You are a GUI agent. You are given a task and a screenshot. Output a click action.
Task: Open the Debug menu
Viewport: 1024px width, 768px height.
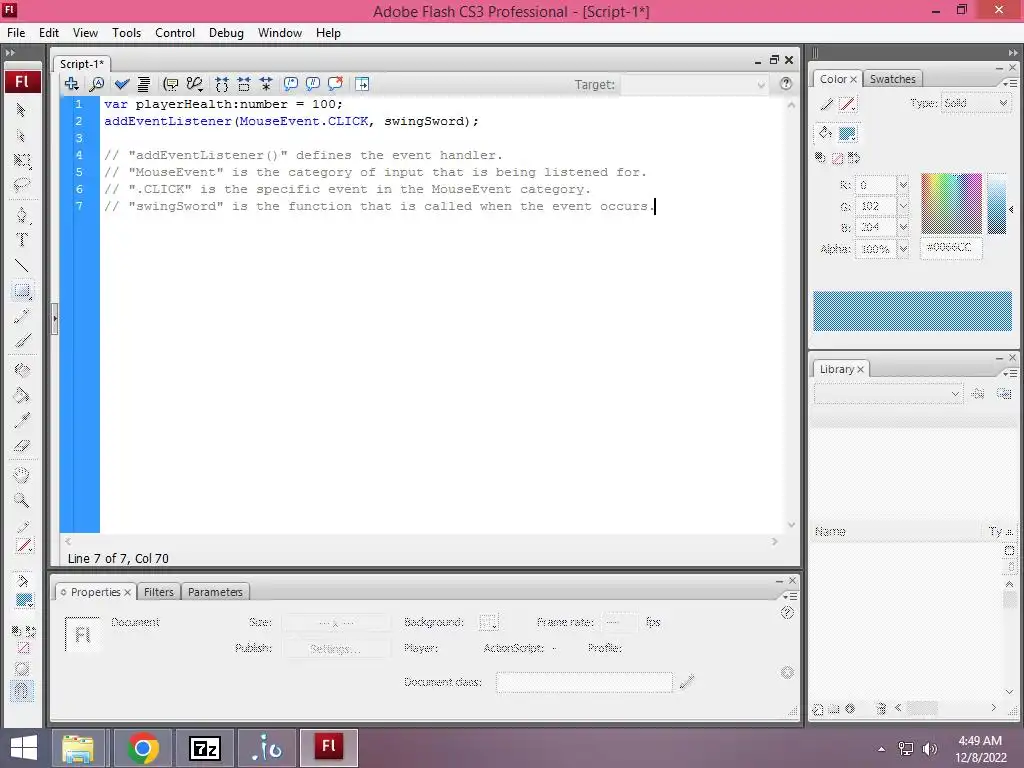click(x=226, y=33)
